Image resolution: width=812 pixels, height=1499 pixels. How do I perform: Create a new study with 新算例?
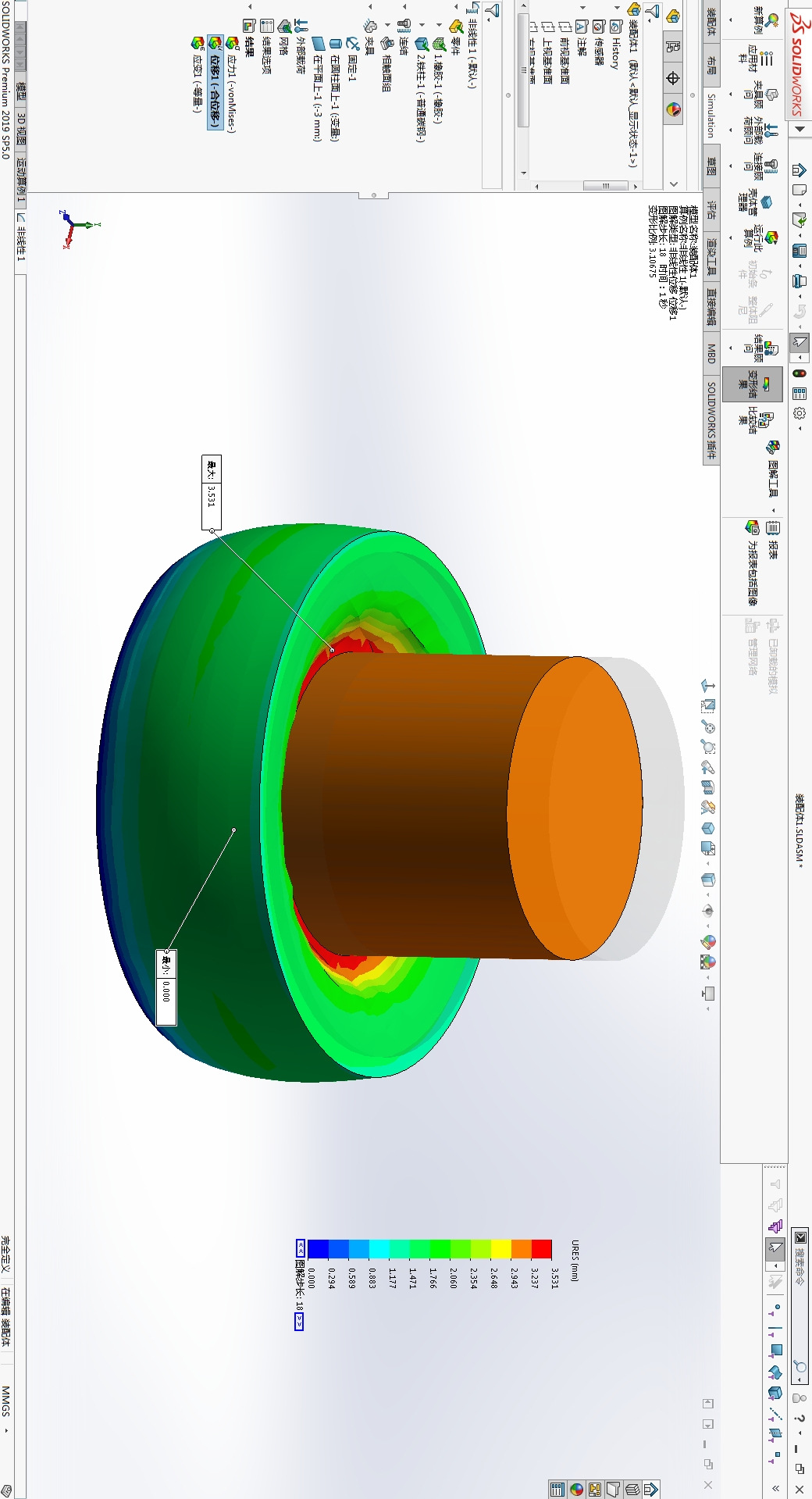(x=765, y=20)
